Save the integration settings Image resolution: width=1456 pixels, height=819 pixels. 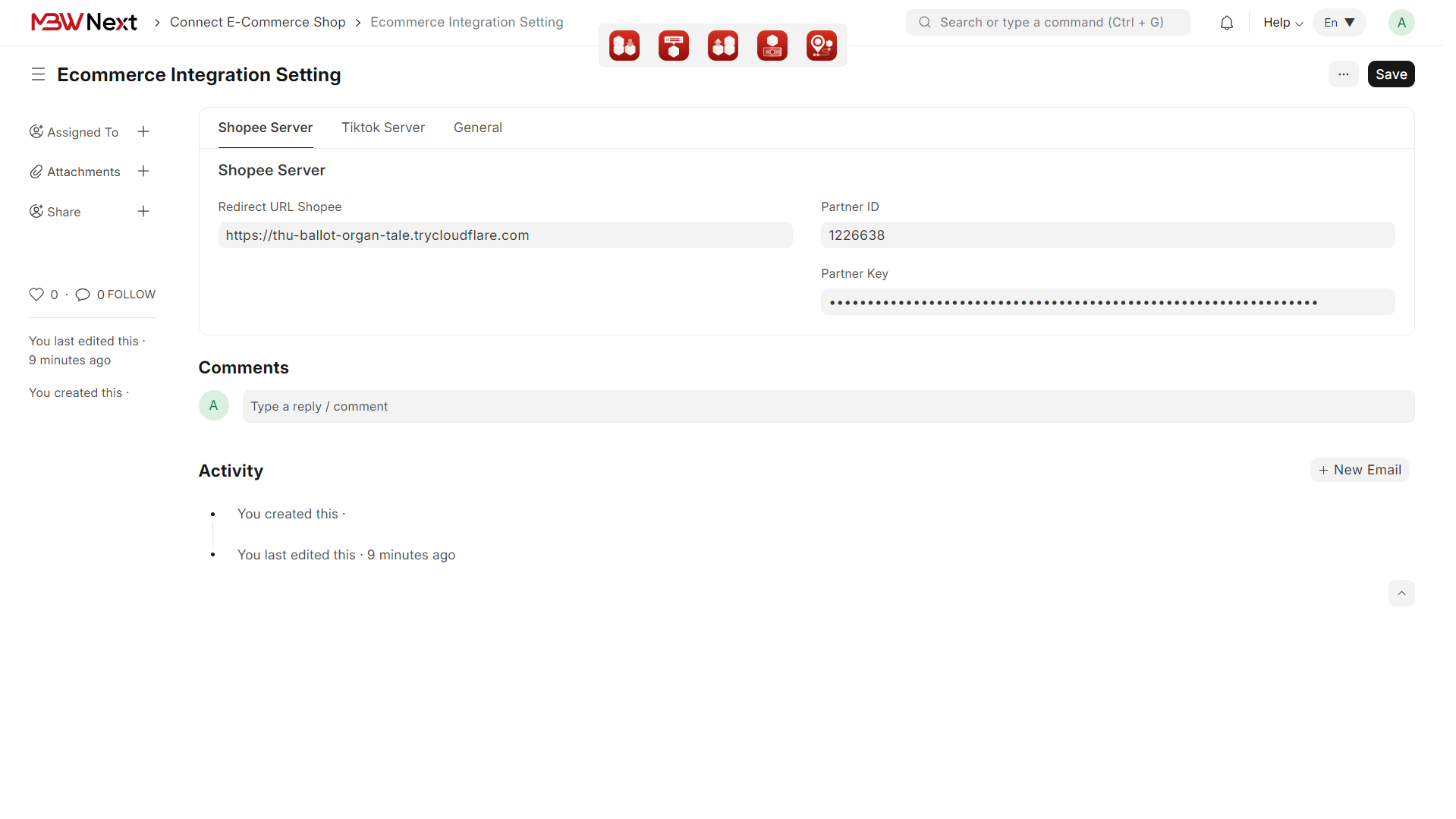[1390, 74]
